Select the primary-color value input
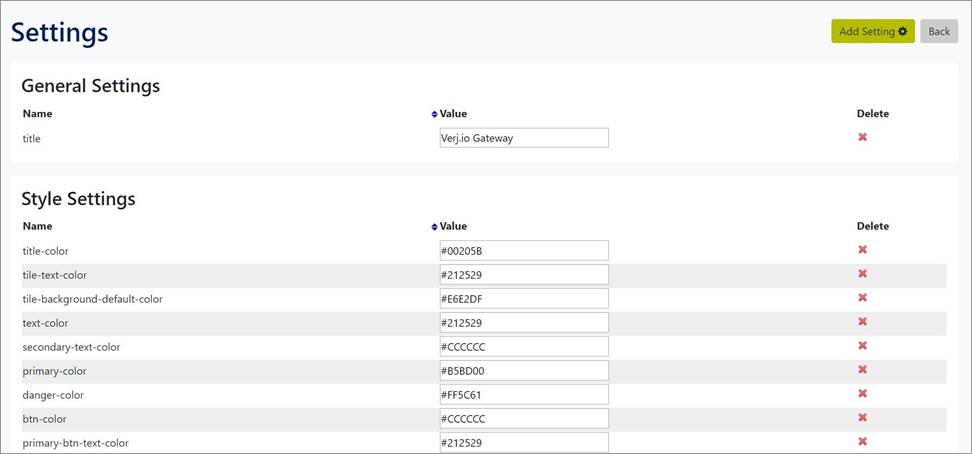The width and height of the screenshot is (972, 454). coord(523,371)
